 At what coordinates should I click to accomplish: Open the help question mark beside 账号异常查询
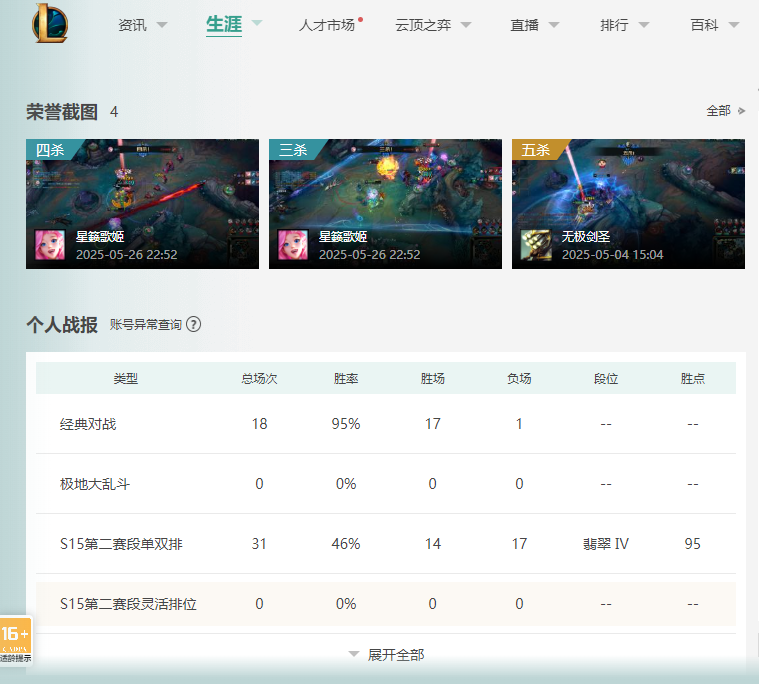point(194,324)
